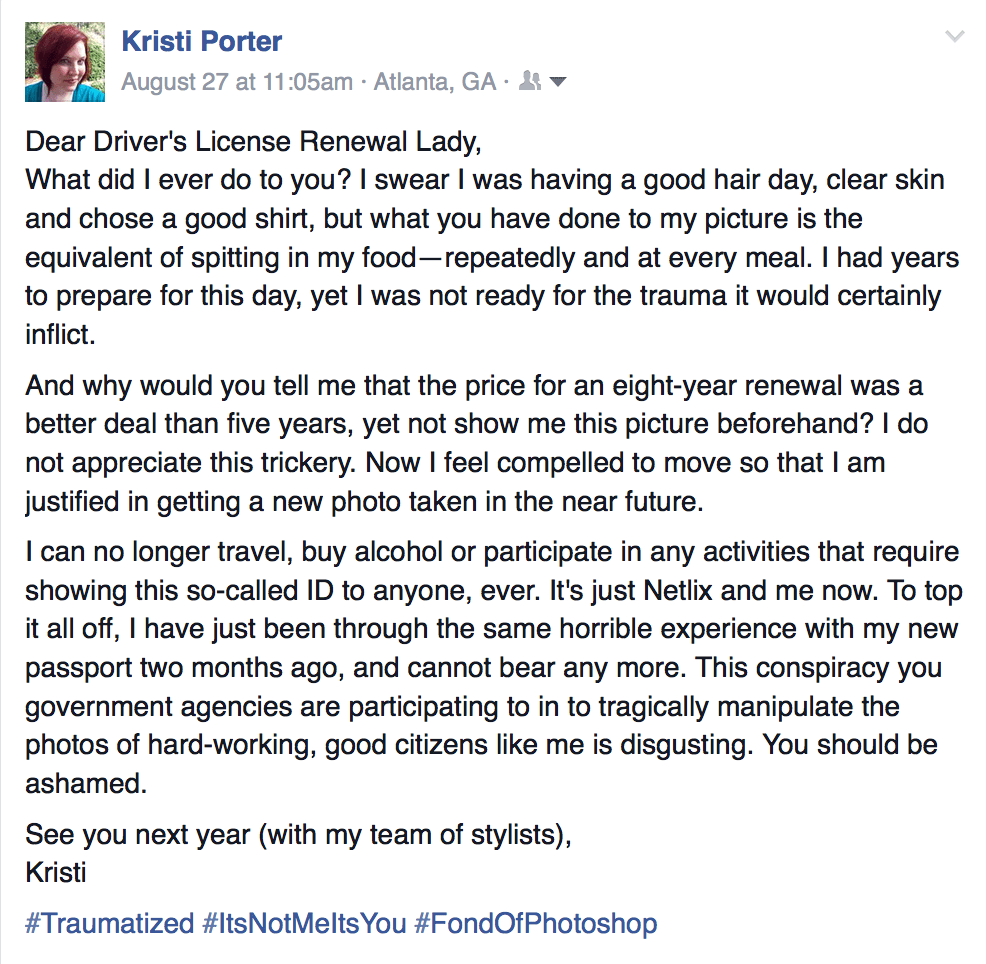The height and width of the screenshot is (964, 986).
Task: Open the #FondOfPhotoshop hashtag
Action: click(536, 922)
